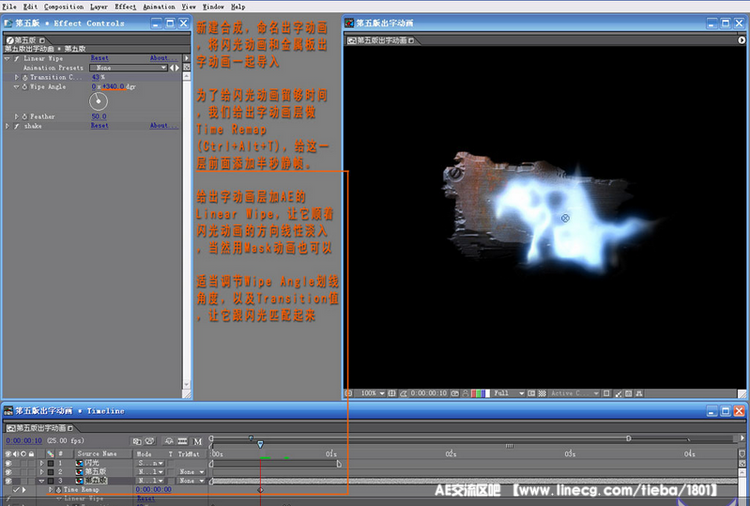Open the View menu
Screen dimensions: 750x506
click(x=188, y=7)
